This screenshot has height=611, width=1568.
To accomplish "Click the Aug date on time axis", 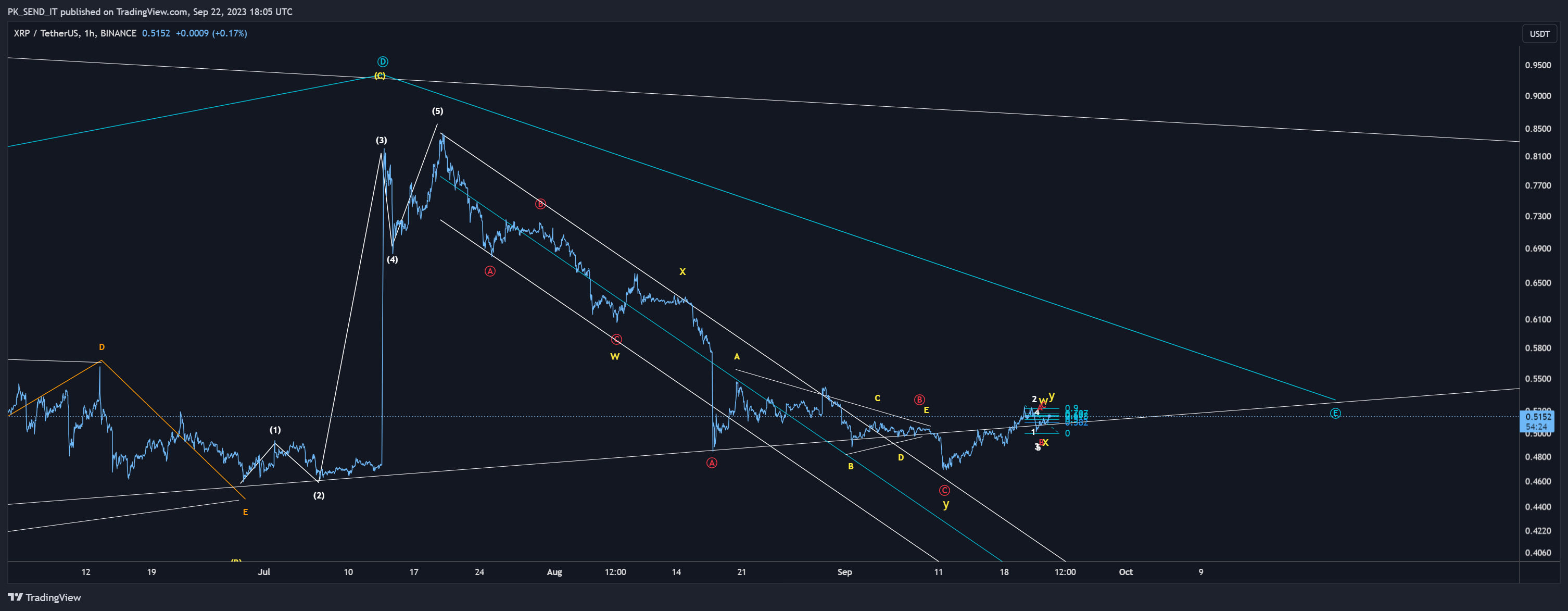I will (x=554, y=572).
